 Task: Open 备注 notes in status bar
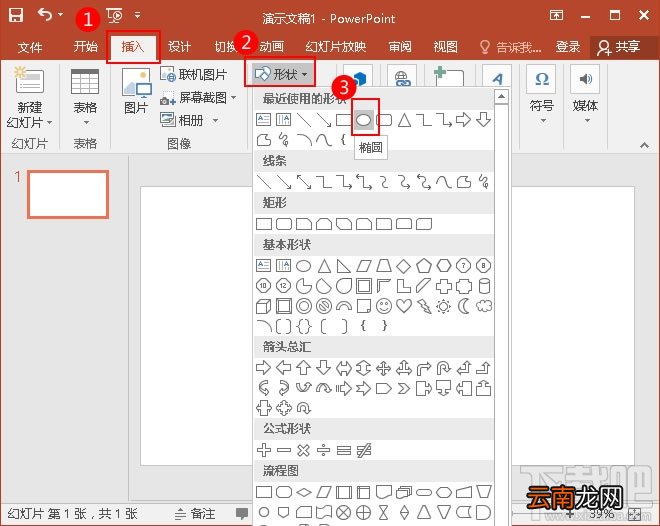coord(195,513)
